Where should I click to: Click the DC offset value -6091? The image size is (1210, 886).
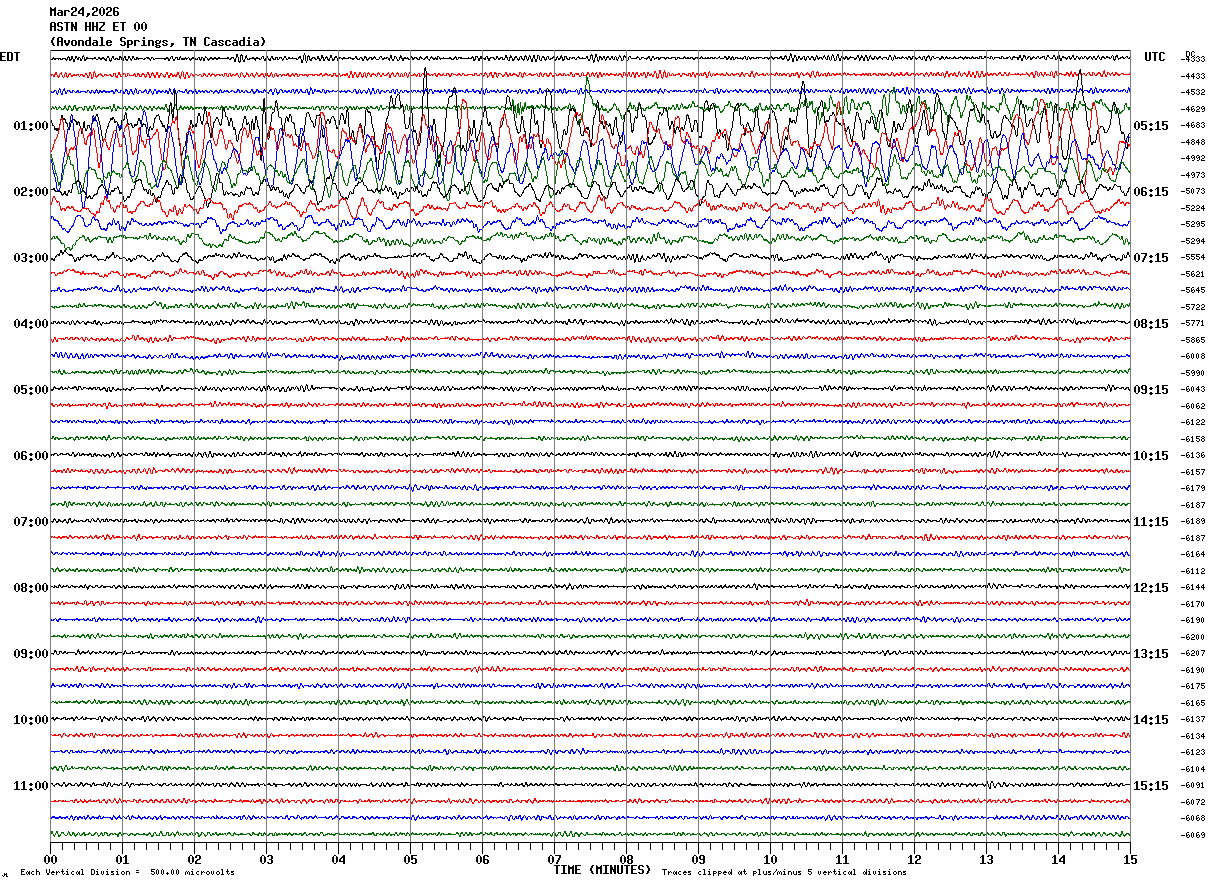click(x=1194, y=785)
